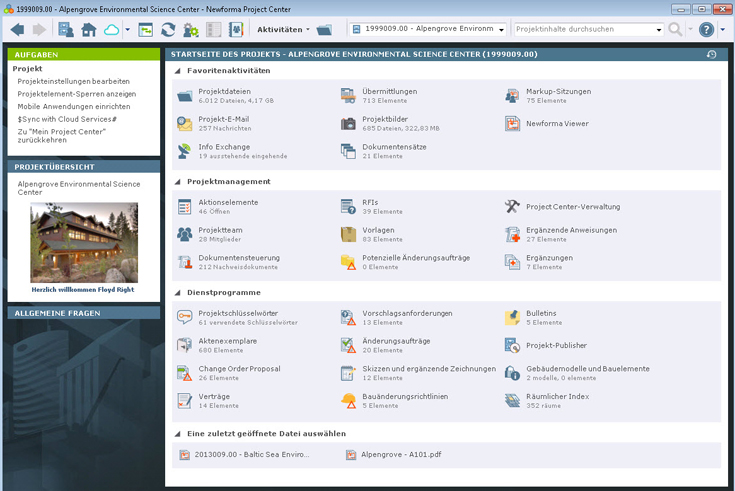The height and width of the screenshot is (491, 735).
Task: Open Projektteam members icon
Action: (x=185, y=235)
